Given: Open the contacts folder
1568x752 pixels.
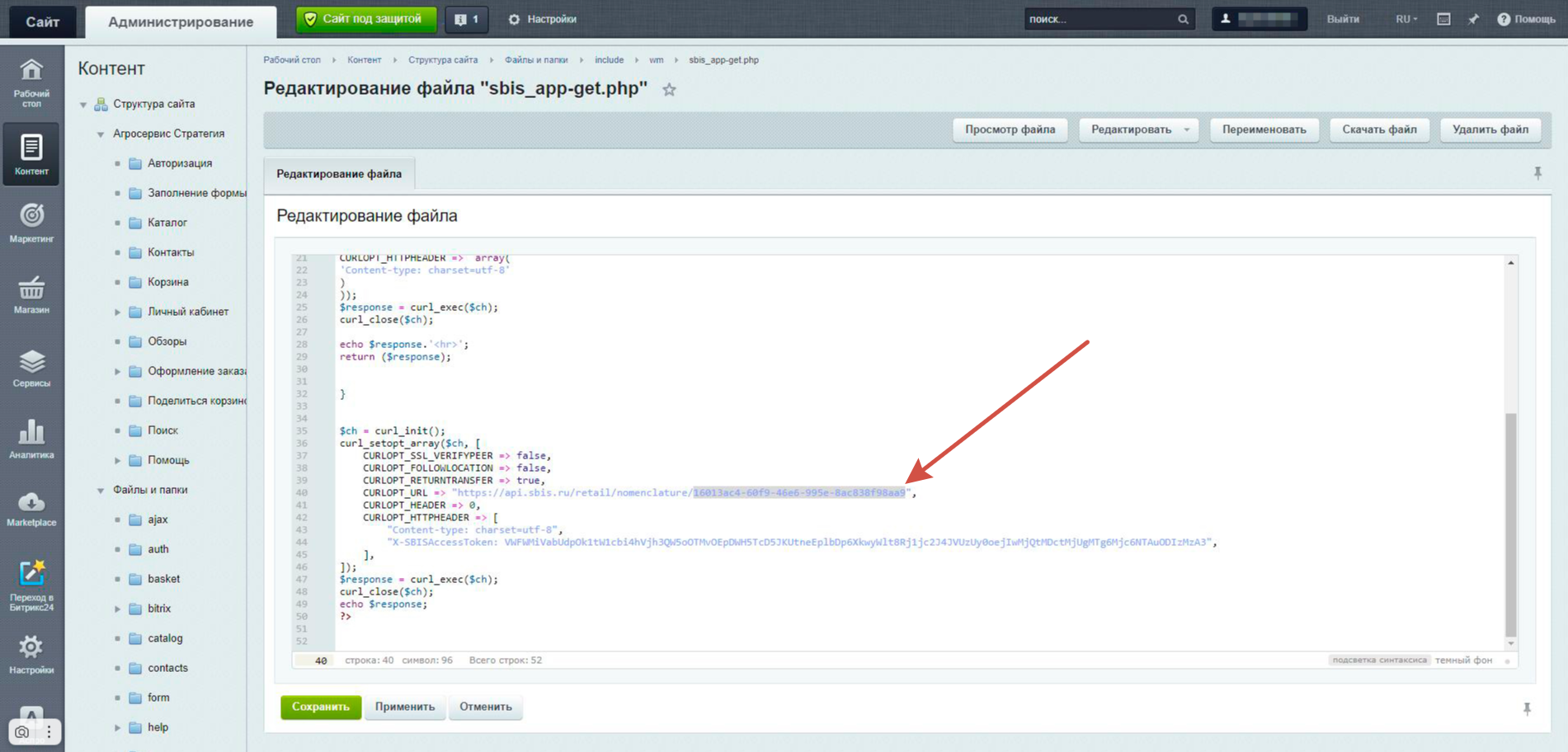Looking at the screenshot, I should click(158, 668).
